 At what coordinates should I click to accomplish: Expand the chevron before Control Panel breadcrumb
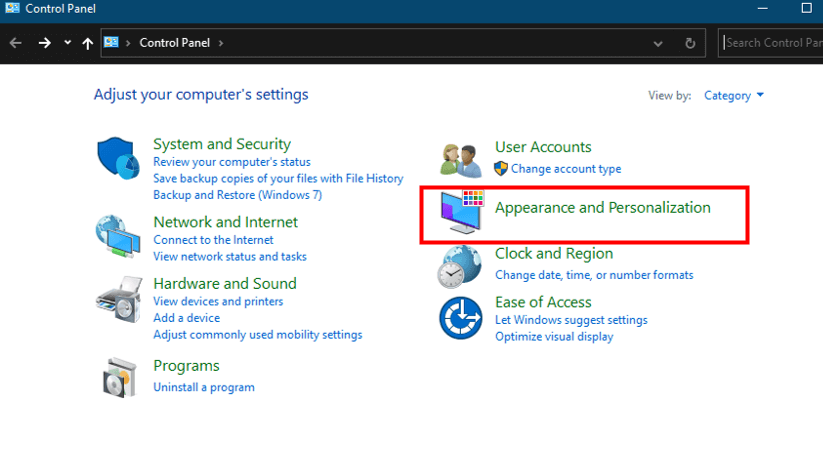tap(128, 43)
